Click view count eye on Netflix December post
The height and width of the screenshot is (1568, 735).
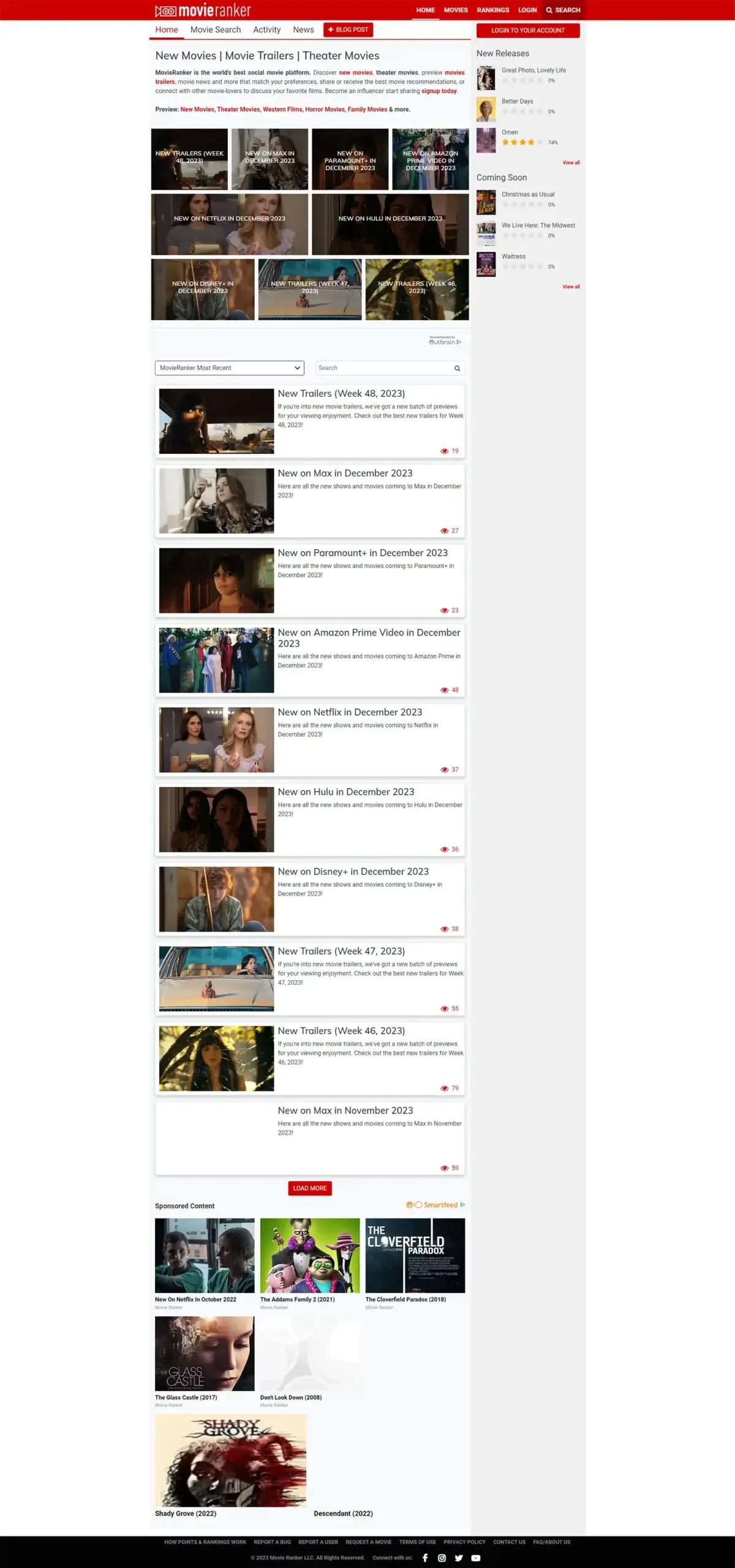point(445,769)
